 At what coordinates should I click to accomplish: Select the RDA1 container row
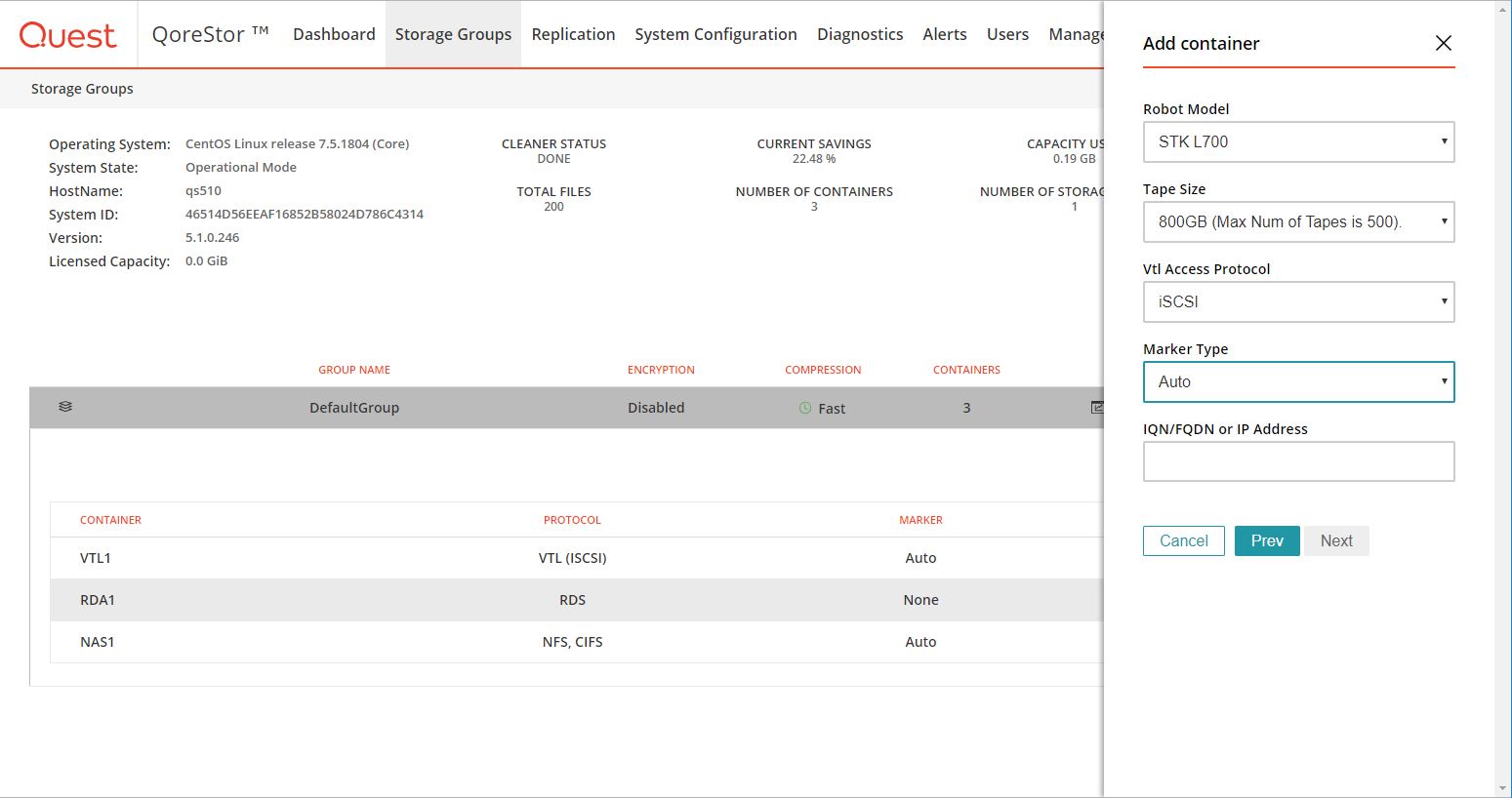(577, 600)
